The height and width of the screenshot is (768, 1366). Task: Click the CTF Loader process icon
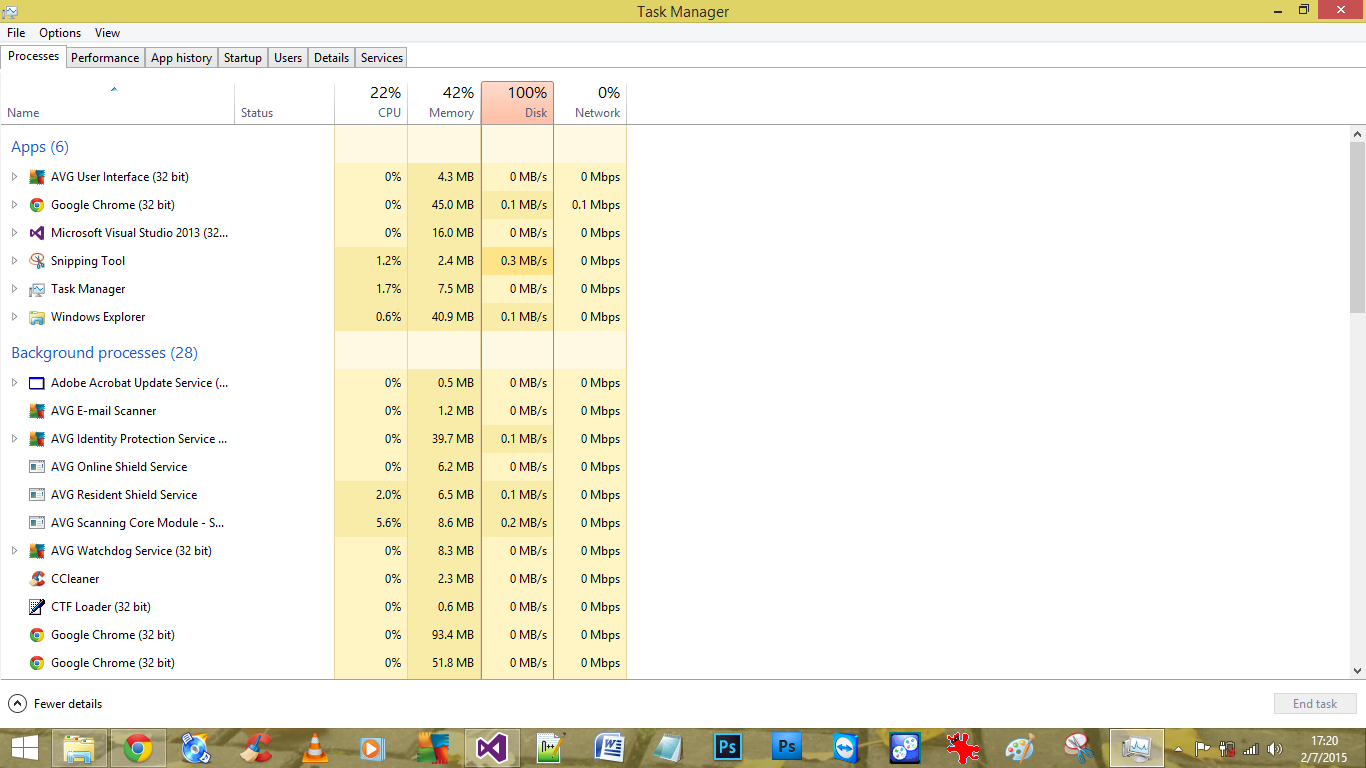pos(37,607)
